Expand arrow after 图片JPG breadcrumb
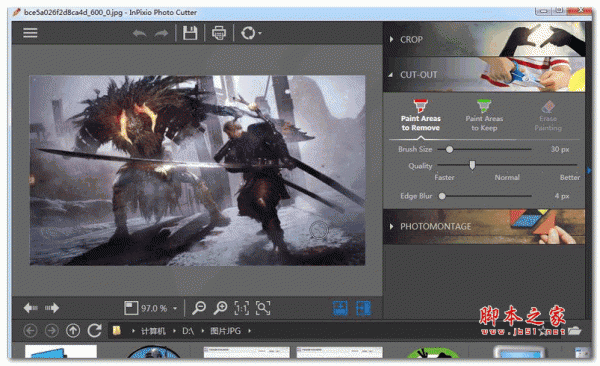This screenshot has height=366, width=600. click(249, 331)
